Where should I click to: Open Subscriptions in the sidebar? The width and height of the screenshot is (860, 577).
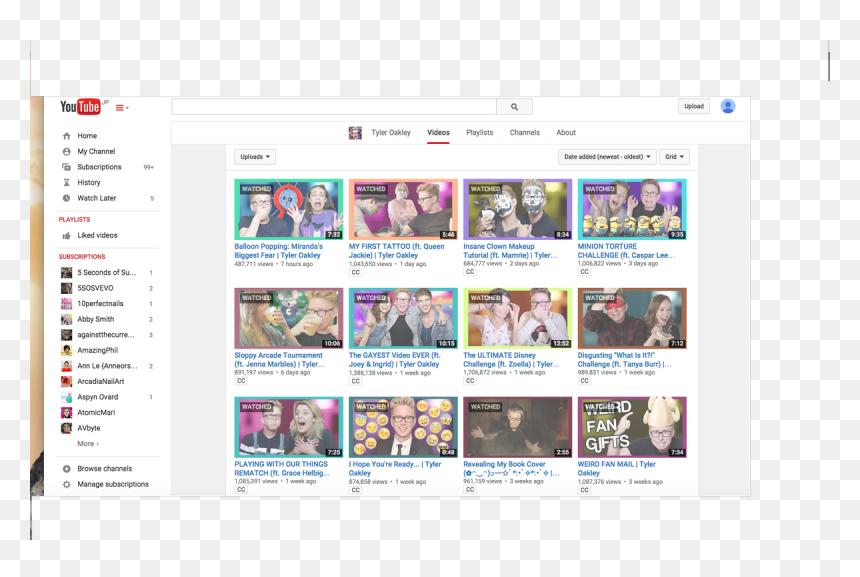tap(99, 167)
